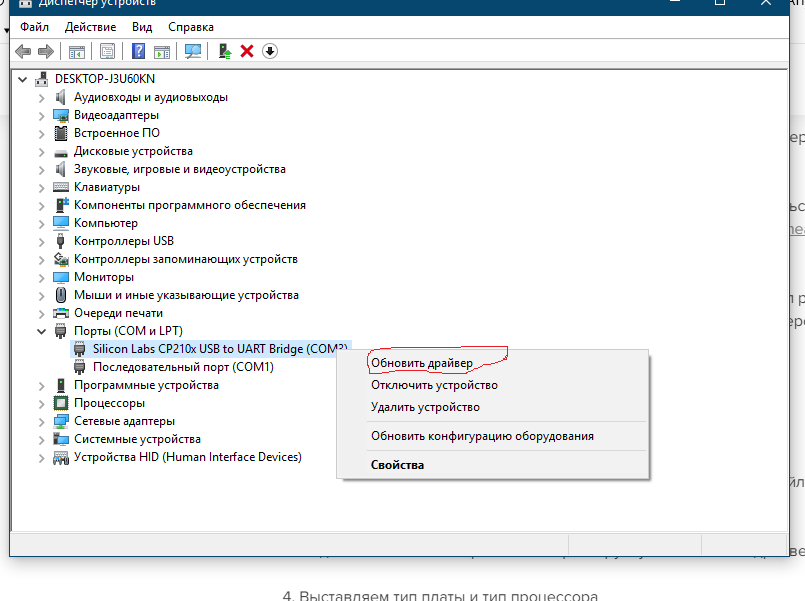
Task: Select the Очереди печати row text
Action: click(118, 313)
